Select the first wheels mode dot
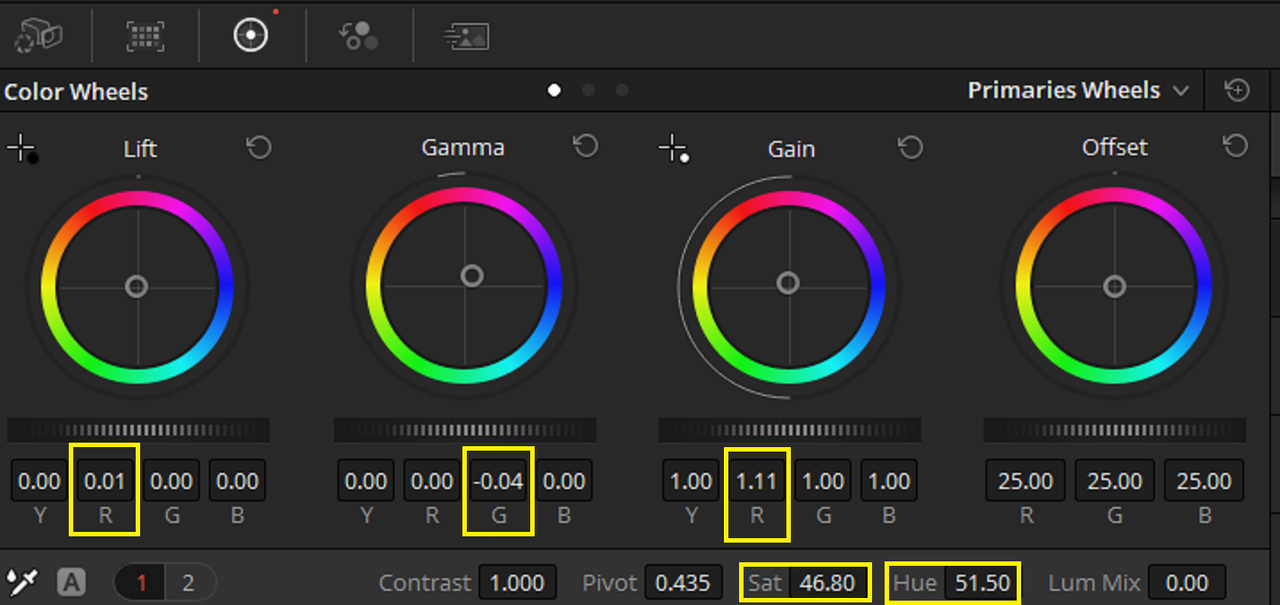This screenshot has height=605, width=1280. click(555, 90)
